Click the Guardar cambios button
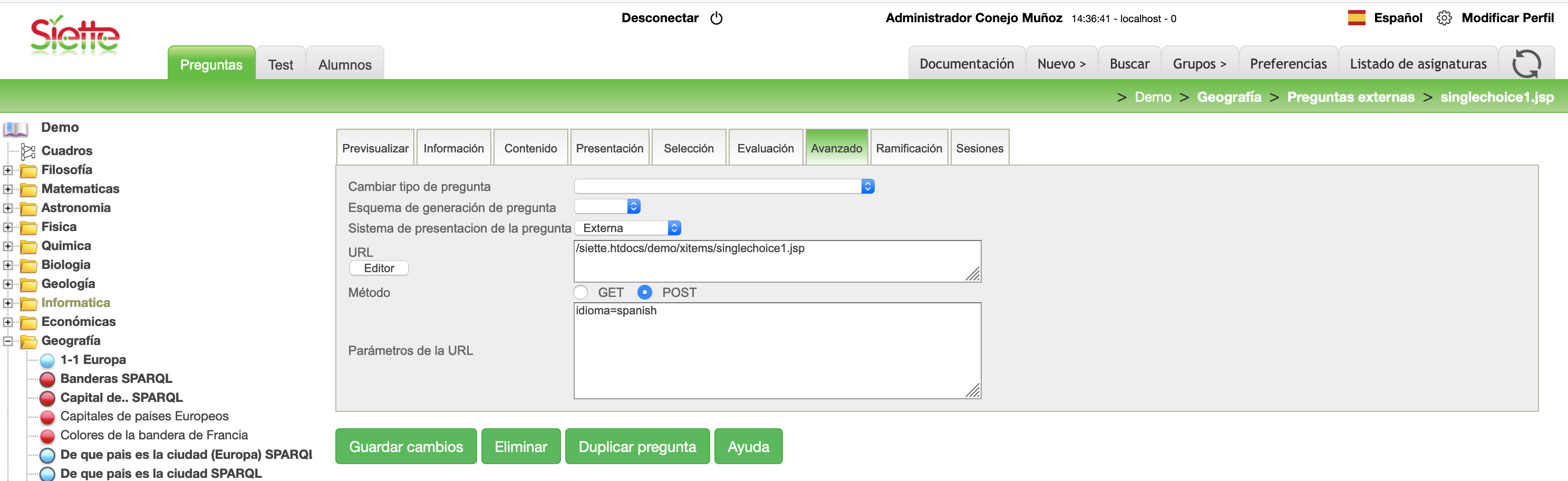Viewport: 1568px width, 481px height. (406, 446)
